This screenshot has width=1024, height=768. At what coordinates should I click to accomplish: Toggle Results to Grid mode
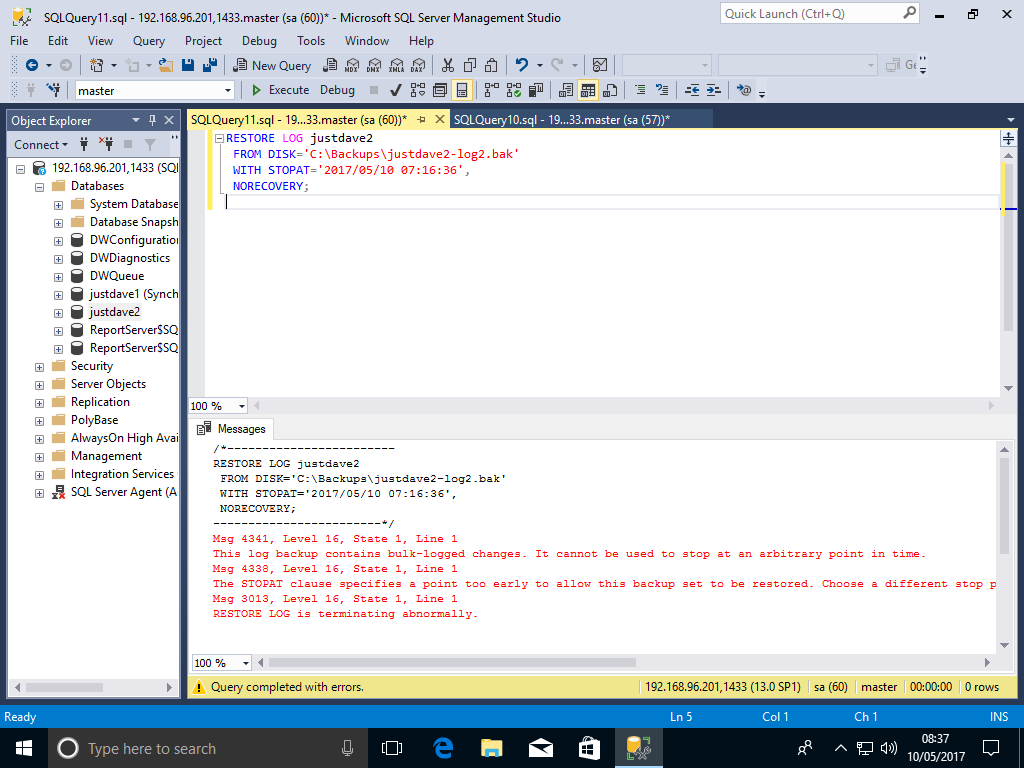click(588, 90)
